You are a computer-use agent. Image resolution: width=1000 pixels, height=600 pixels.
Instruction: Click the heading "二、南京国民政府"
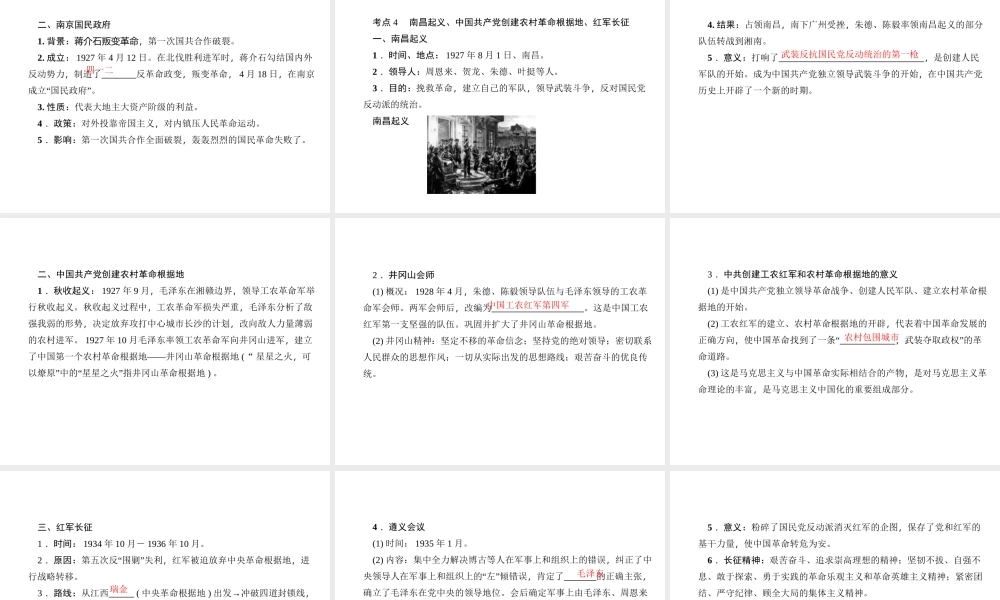tap(74, 25)
